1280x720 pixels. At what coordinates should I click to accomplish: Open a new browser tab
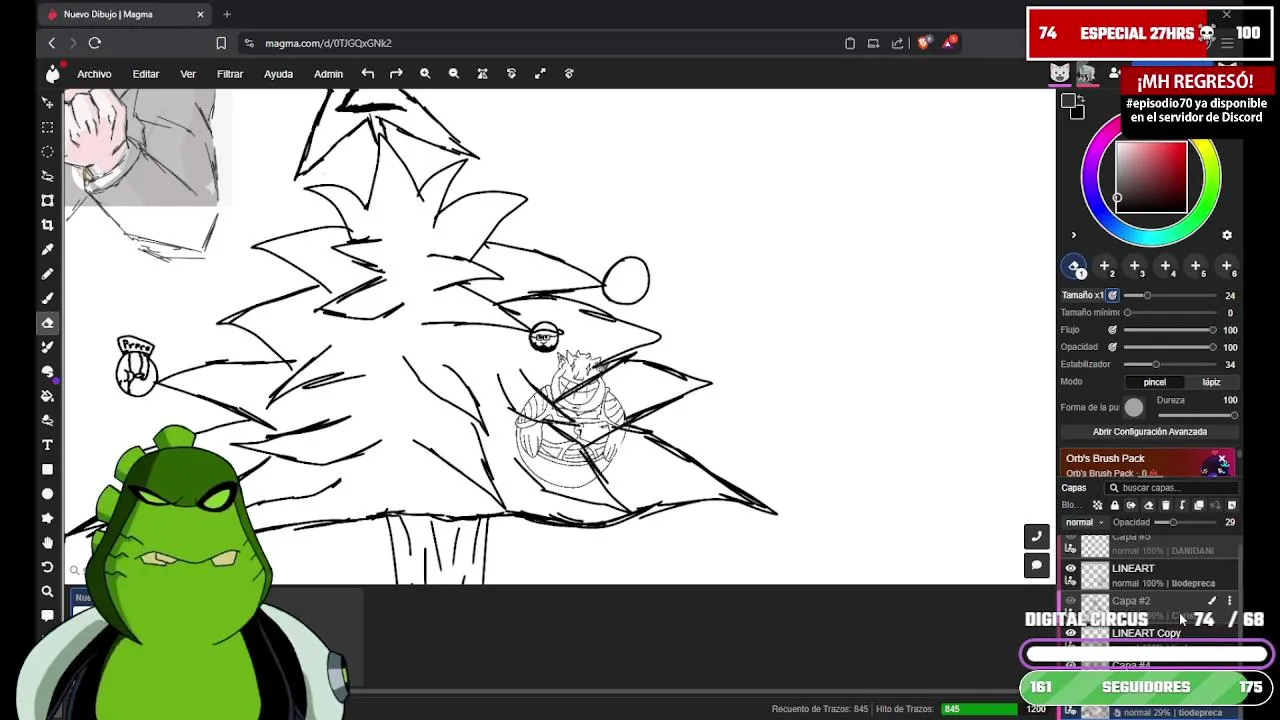point(227,14)
